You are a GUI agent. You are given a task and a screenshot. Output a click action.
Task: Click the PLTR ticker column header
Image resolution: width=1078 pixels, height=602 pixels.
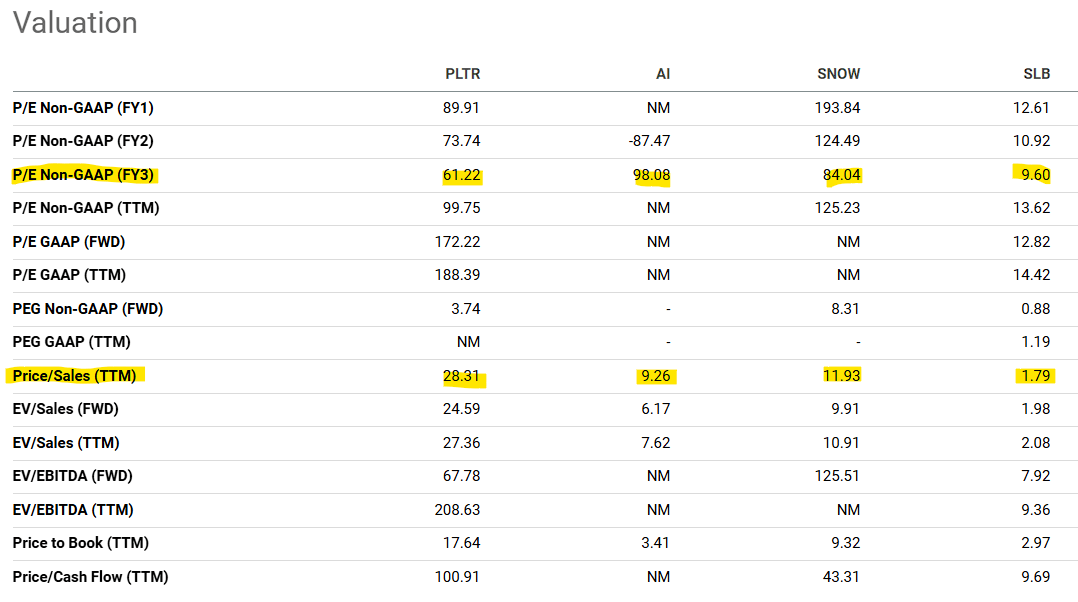(462, 74)
